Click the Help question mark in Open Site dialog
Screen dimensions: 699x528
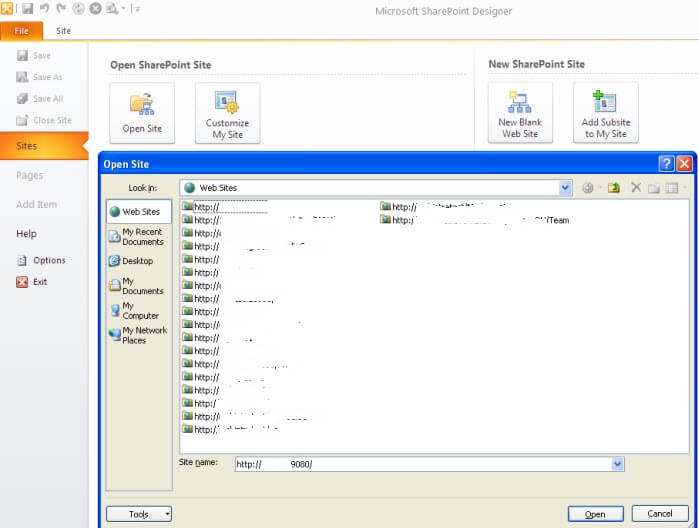(x=666, y=164)
